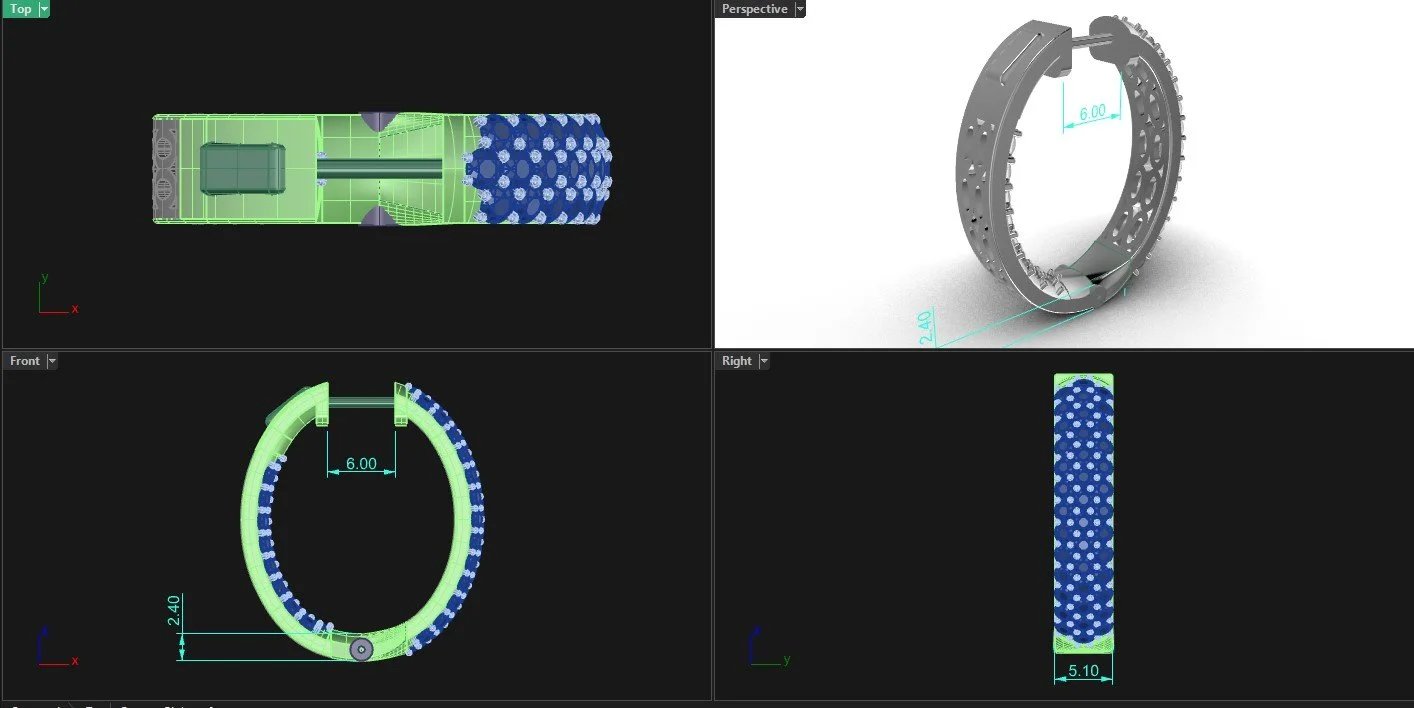Select the 6.00 dimension in Front view
This screenshot has width=1414, height=708.
(361, 464)
